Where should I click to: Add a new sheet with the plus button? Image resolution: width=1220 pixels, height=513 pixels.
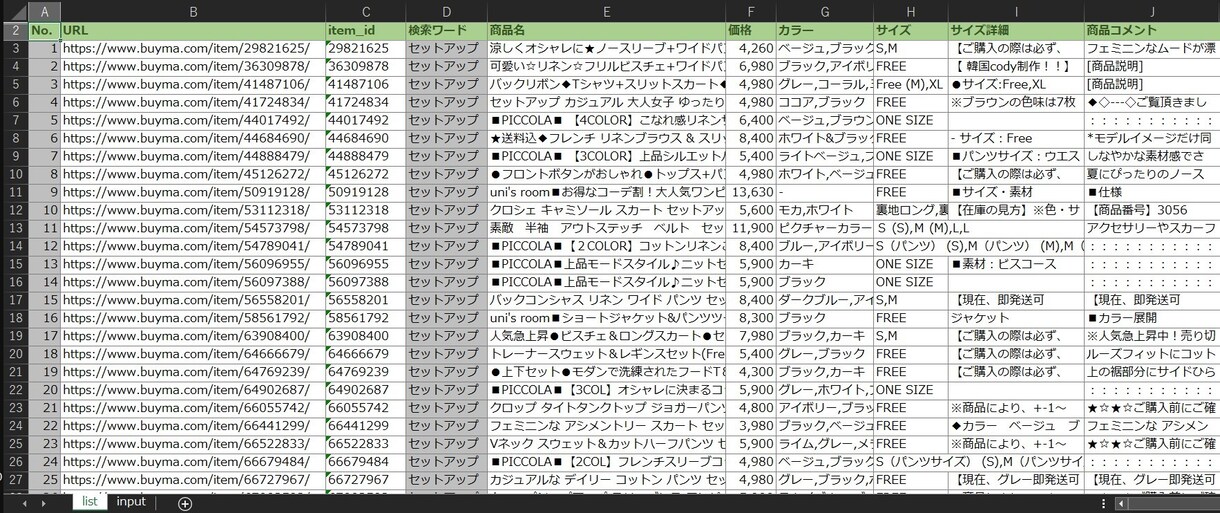coord(185,503)
